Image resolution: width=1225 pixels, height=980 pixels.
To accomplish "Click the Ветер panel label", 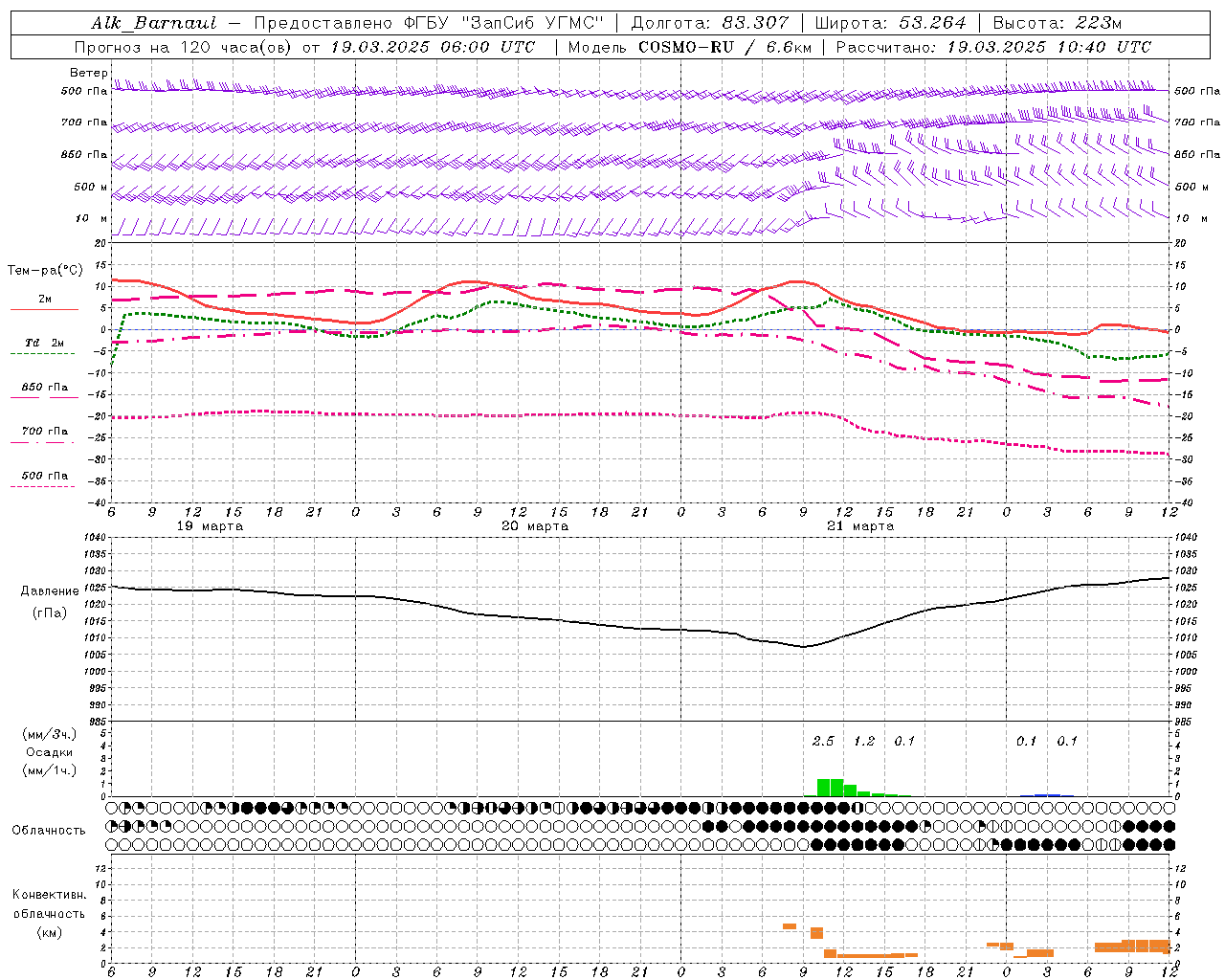I will (x=89, y=73).
